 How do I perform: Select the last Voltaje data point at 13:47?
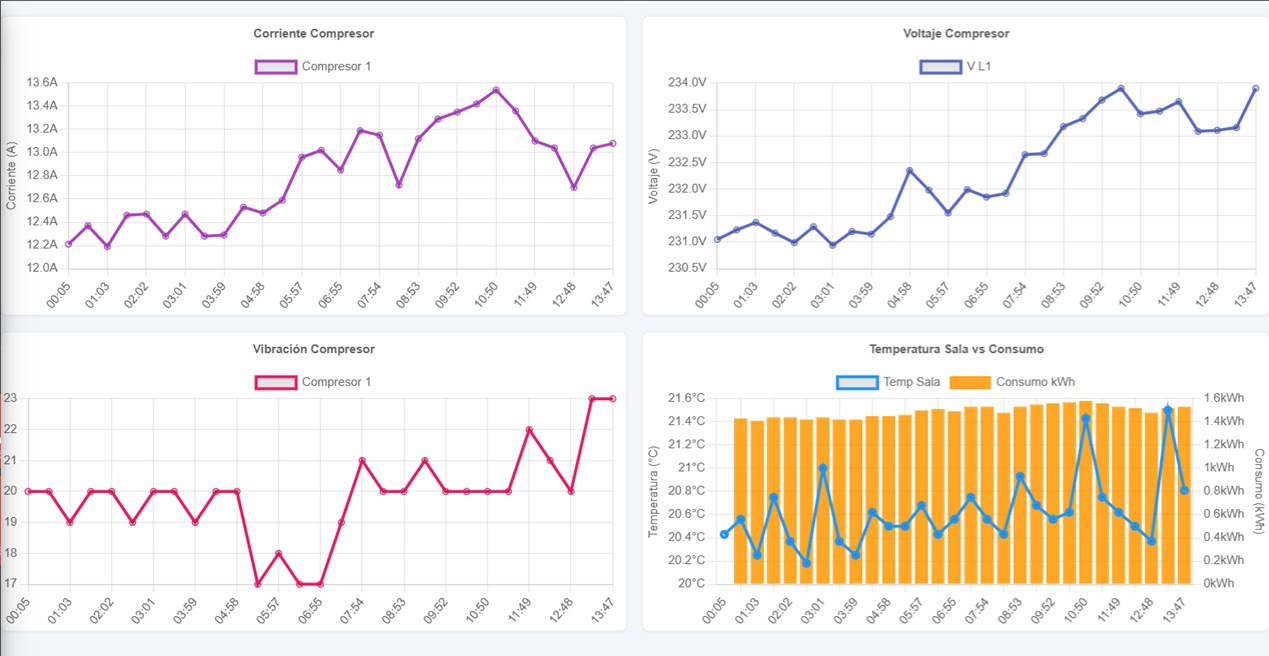[x=1255, y=88]
